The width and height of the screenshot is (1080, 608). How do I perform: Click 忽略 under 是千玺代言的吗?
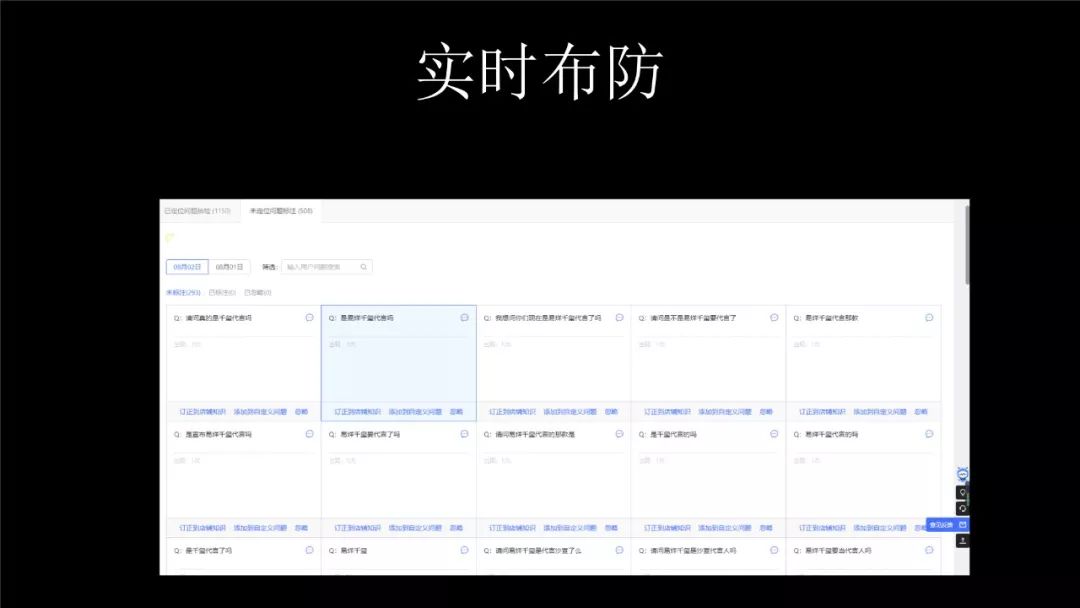(767, 528)
